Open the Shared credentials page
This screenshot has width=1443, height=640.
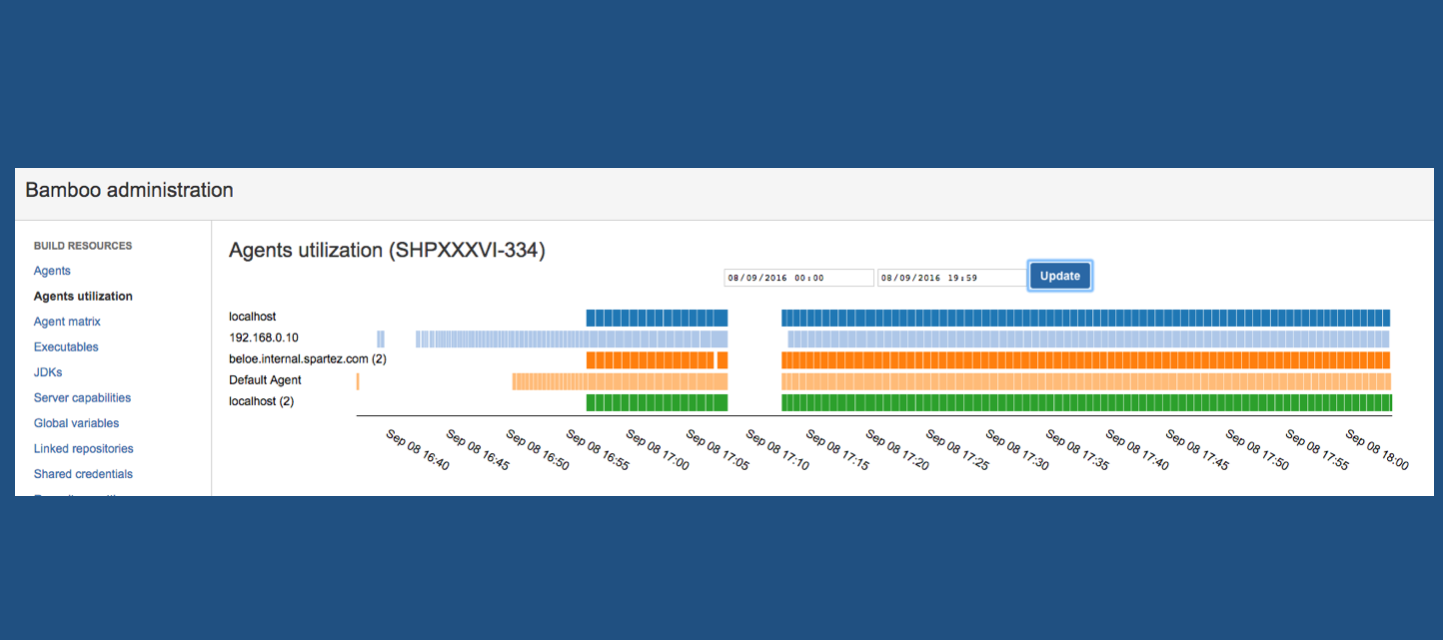tap(82, 473)
